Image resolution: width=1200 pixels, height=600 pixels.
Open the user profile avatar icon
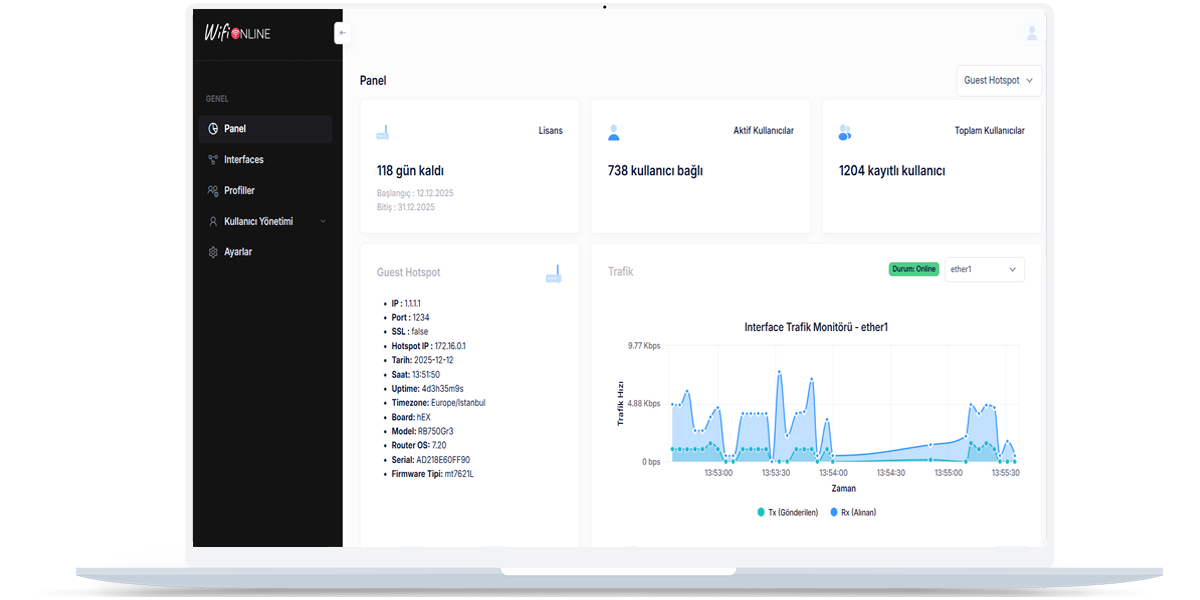point(1031,33)
